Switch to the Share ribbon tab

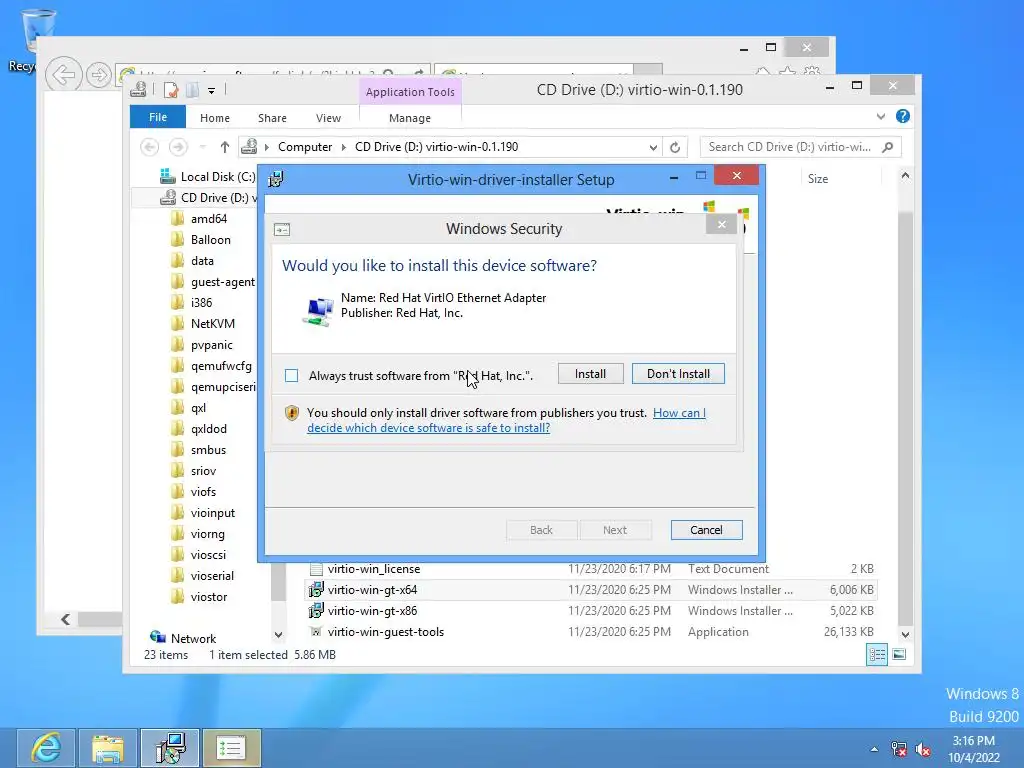(x=272, y=118)
